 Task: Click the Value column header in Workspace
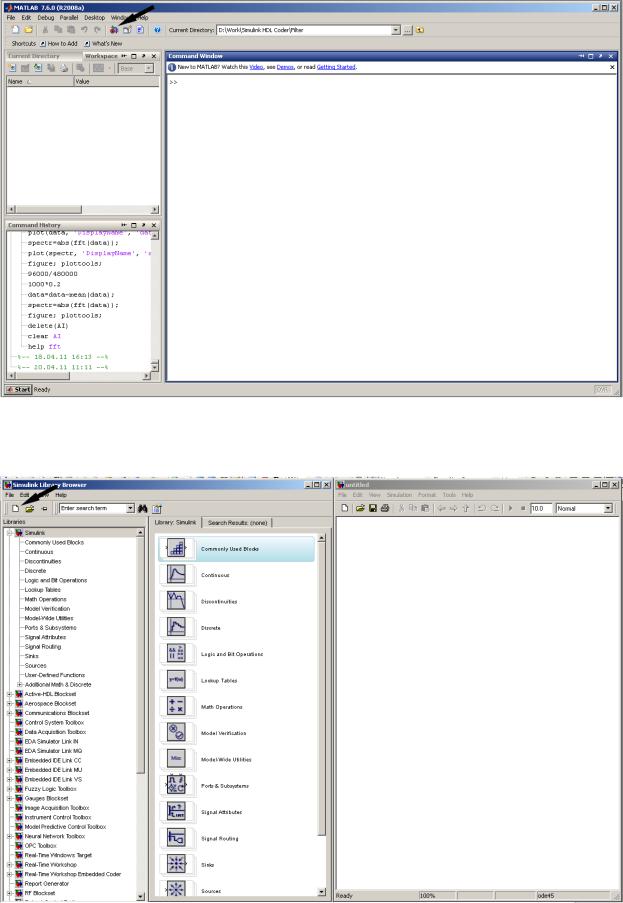click(116, 82)
